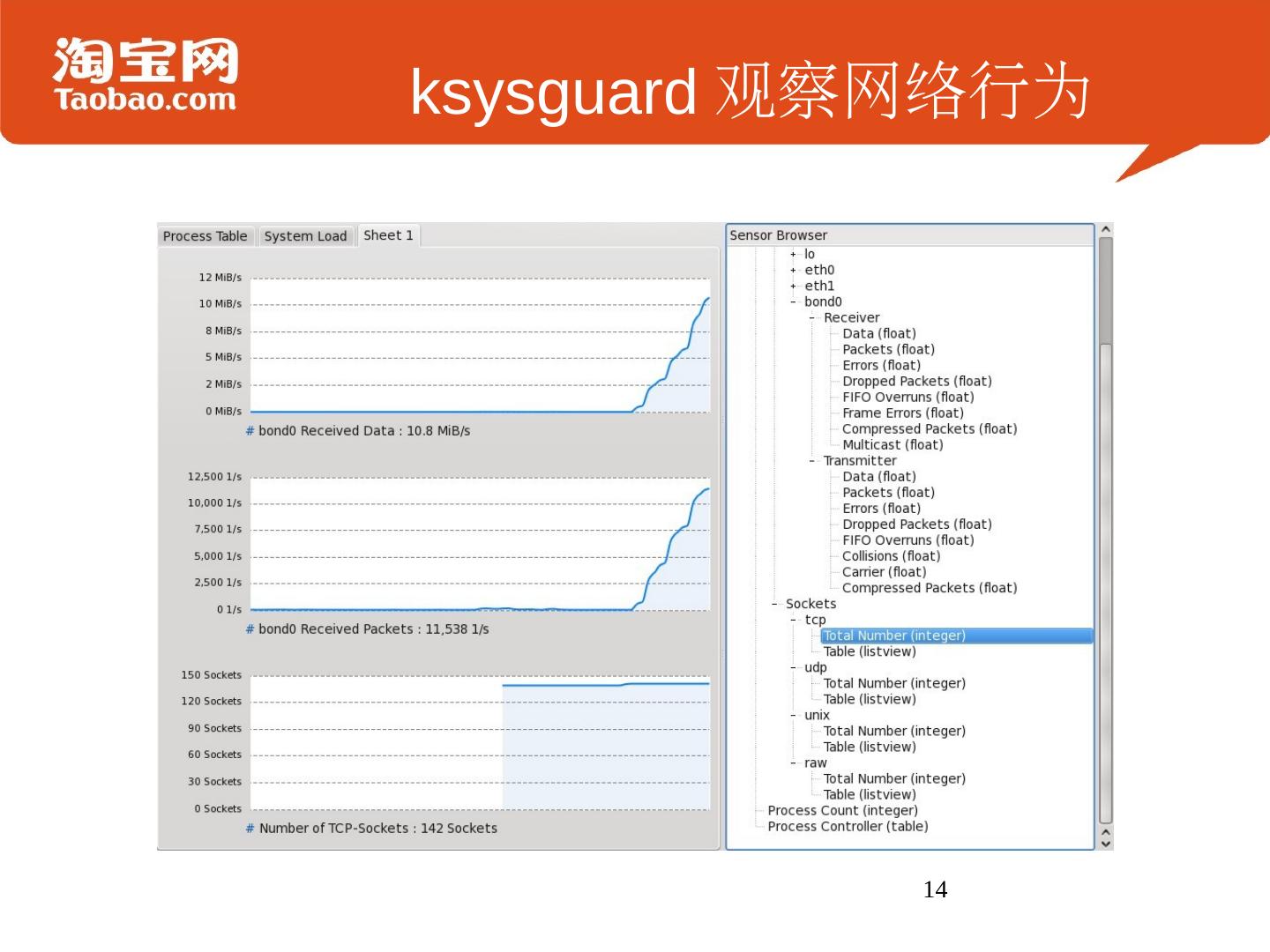Screen dimensions: 1270x952
Task: Expand the eth1 interface node
Action: (793, 286)
